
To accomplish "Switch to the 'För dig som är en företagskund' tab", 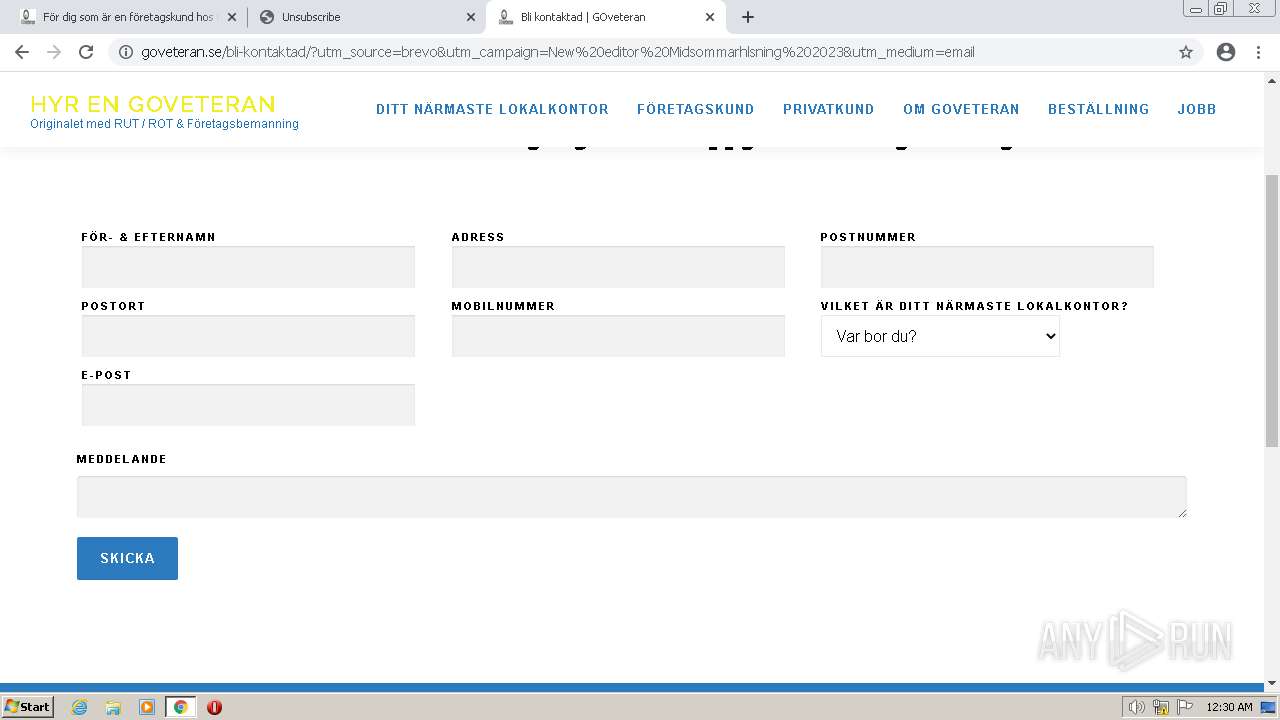I will [127, 17].
